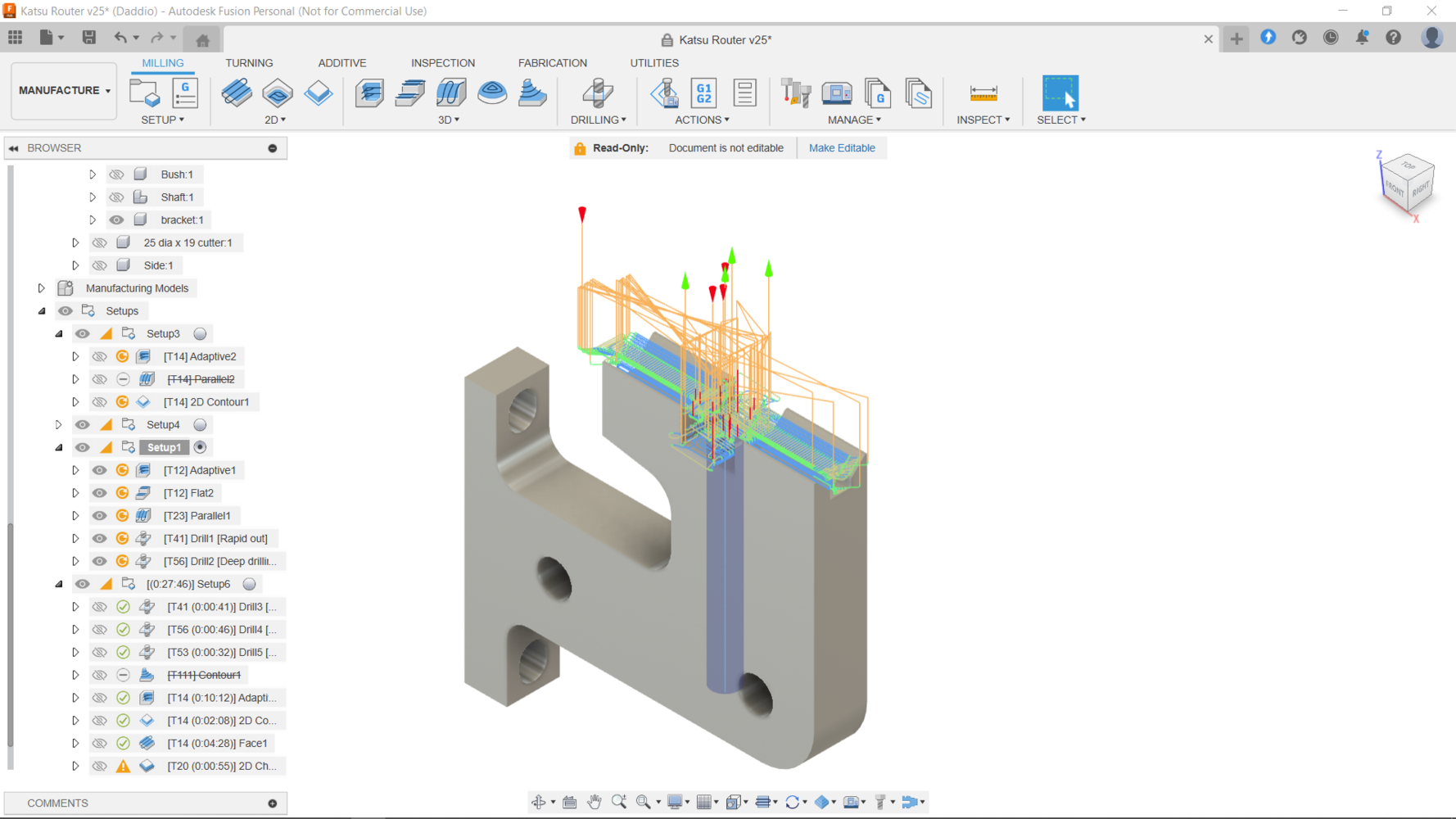The height and width of the screenshot is (819, 1456).
Task: Choose the 3D Adaptive Clearing icon
Action: pyautogui.click(x=369, y=93)
